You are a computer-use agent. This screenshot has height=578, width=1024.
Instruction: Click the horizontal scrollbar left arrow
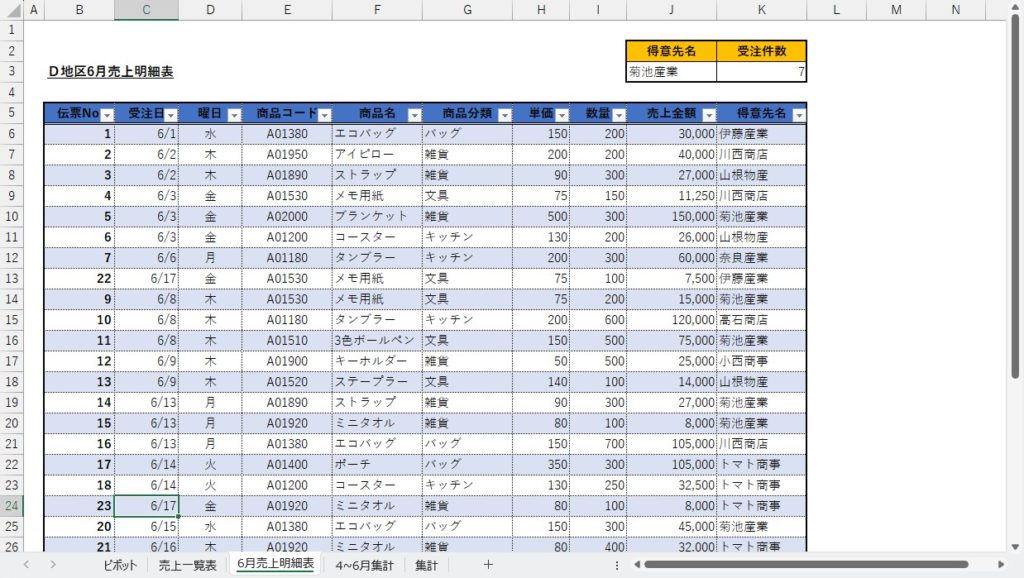(634, 565)
